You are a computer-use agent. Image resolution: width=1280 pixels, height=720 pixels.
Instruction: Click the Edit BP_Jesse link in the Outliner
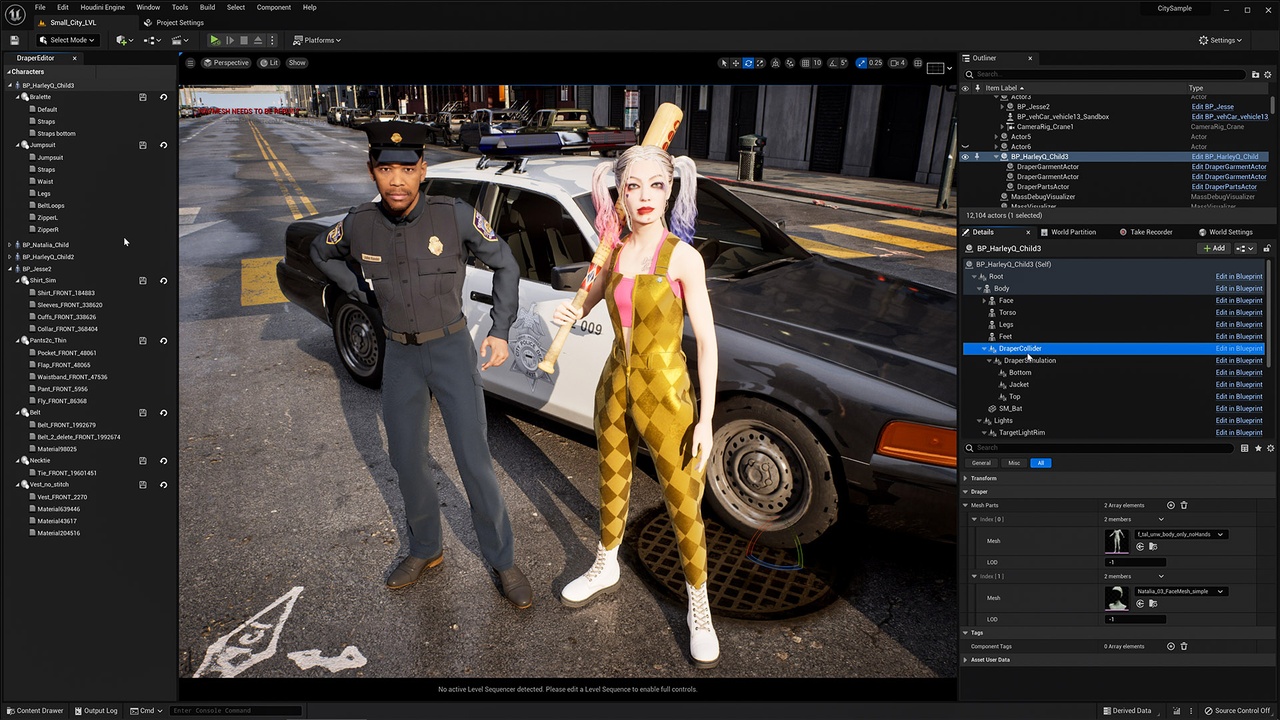(x=1212, y=107)
